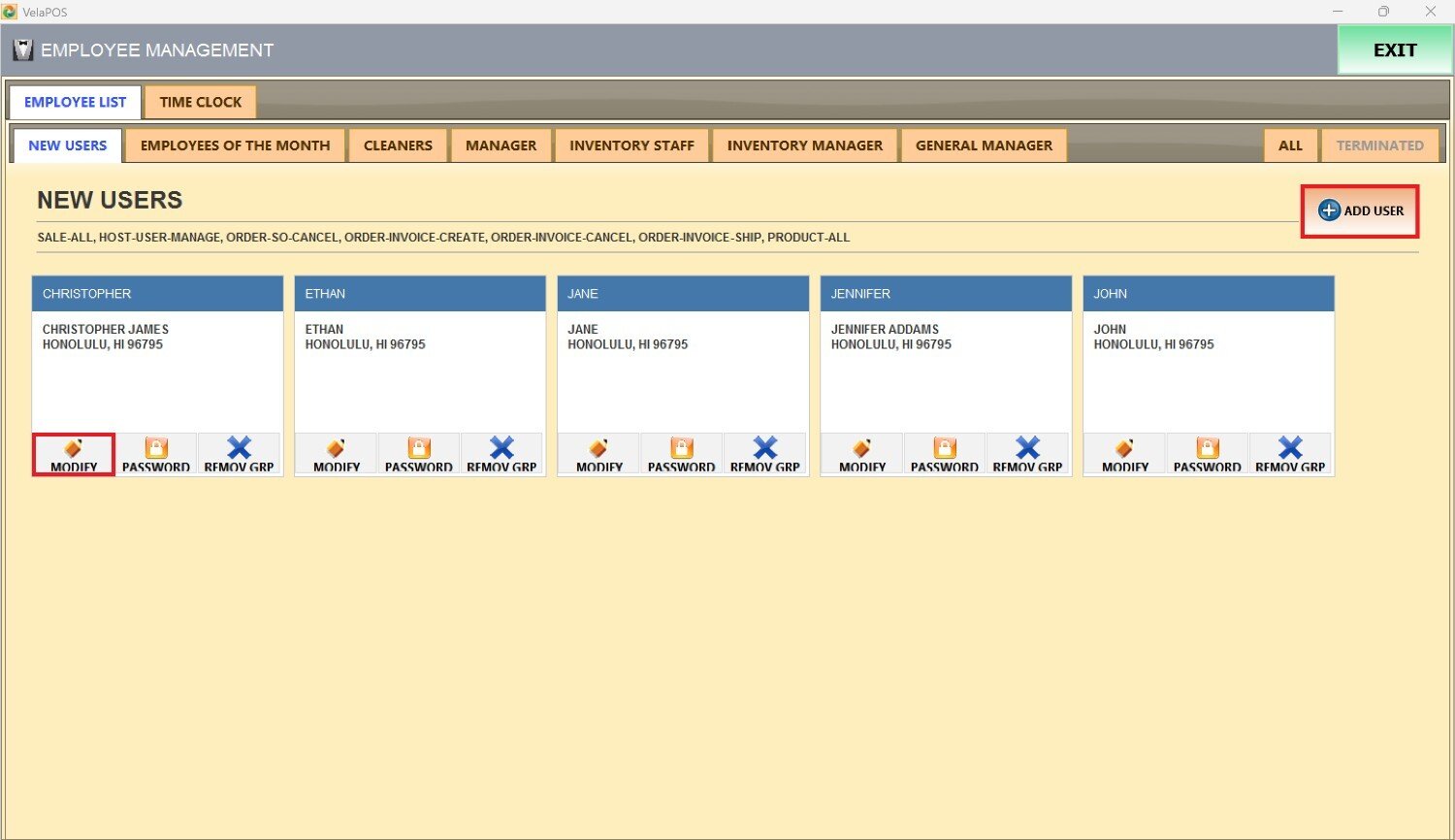The height and width of the screenshot is (840, 1455).
Task: Switch to the Time Clock tab
Action: [x=200, y=102]
